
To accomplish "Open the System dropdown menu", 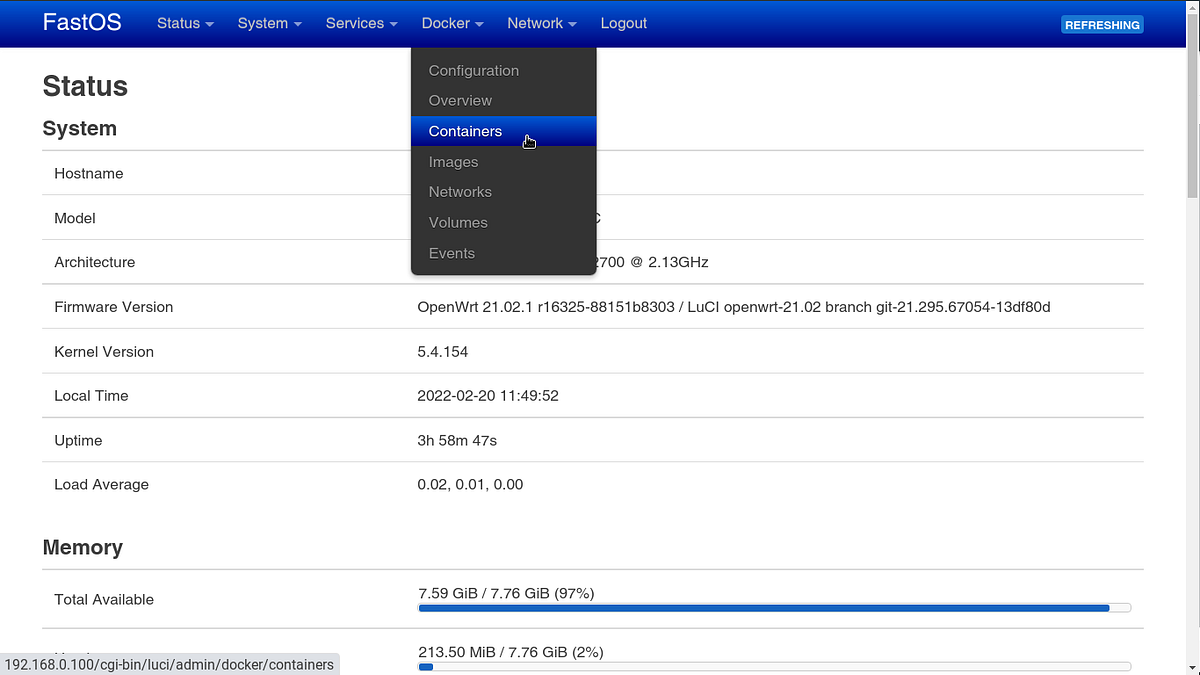I will coord(269,23).
